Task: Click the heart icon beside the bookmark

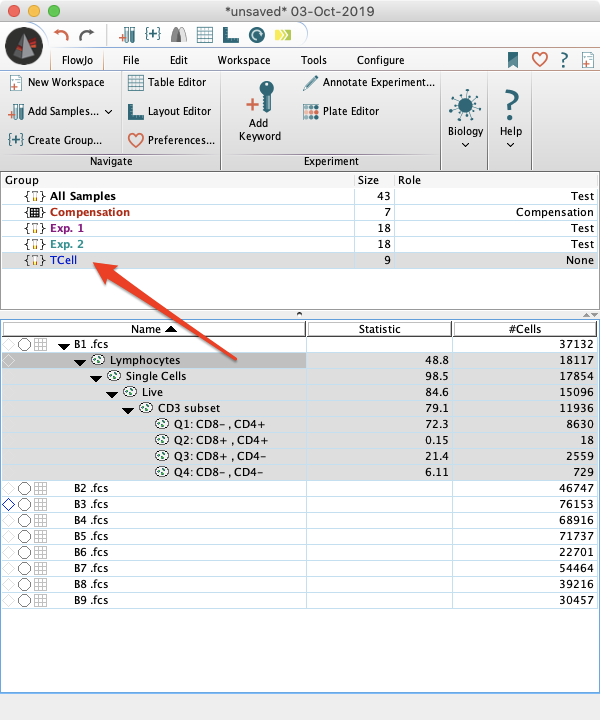Action: pos(539,60)
